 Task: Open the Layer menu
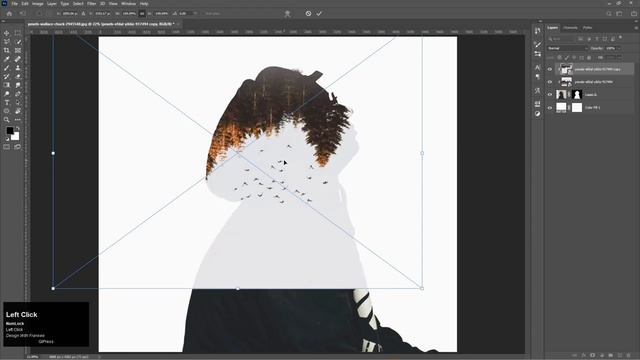coord(52,4)
